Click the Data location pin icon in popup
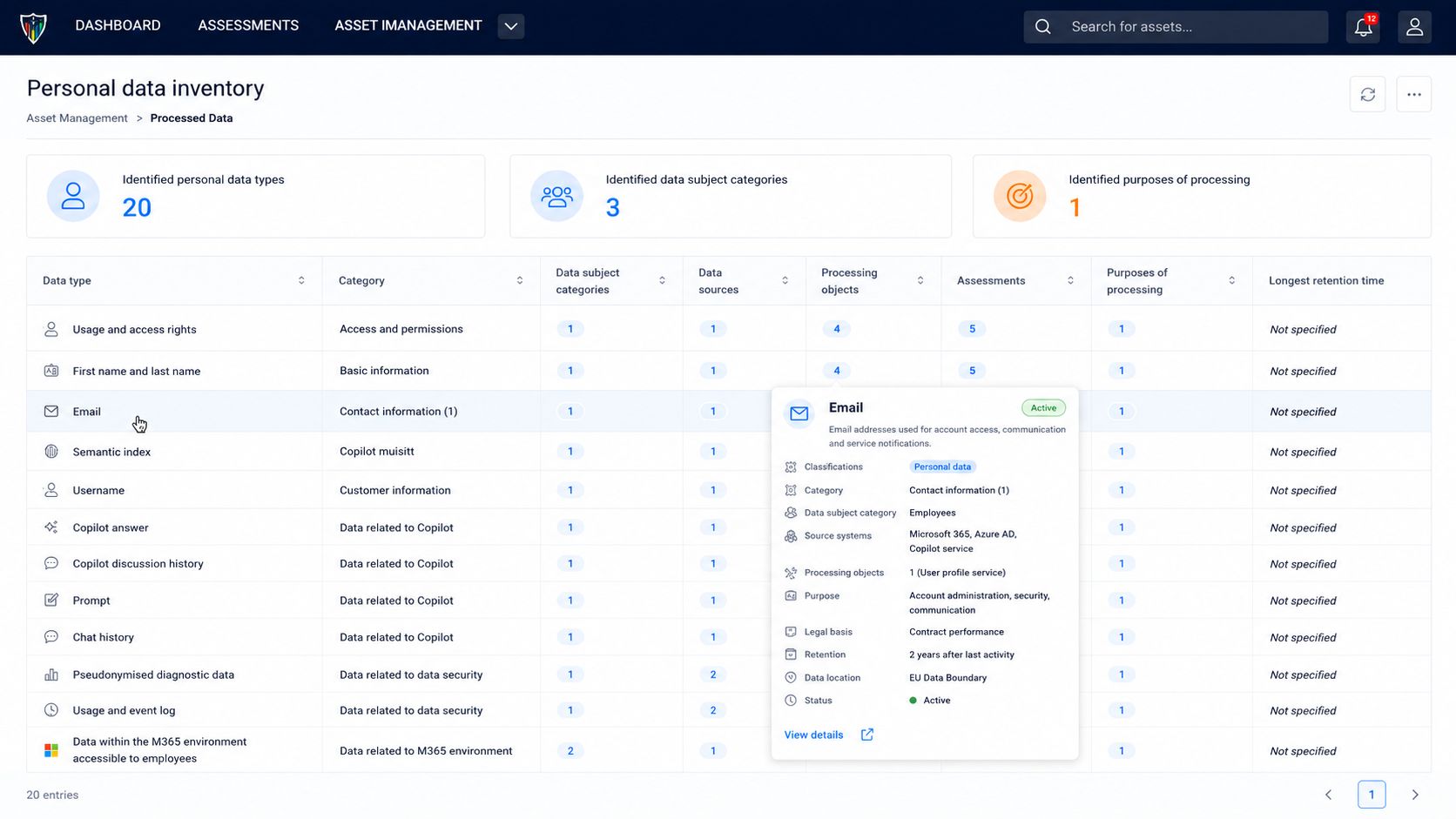 point(791,677)
